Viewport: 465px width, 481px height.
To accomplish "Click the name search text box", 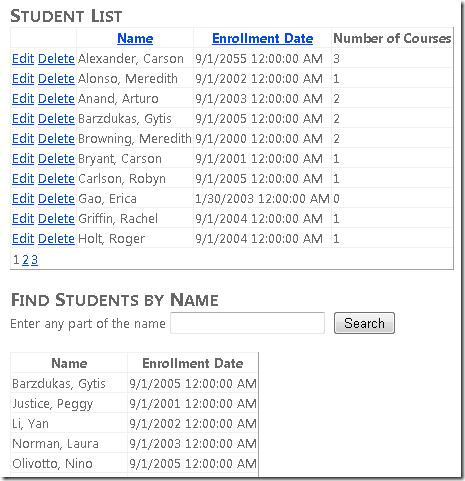I will click(x=247, y=323).
